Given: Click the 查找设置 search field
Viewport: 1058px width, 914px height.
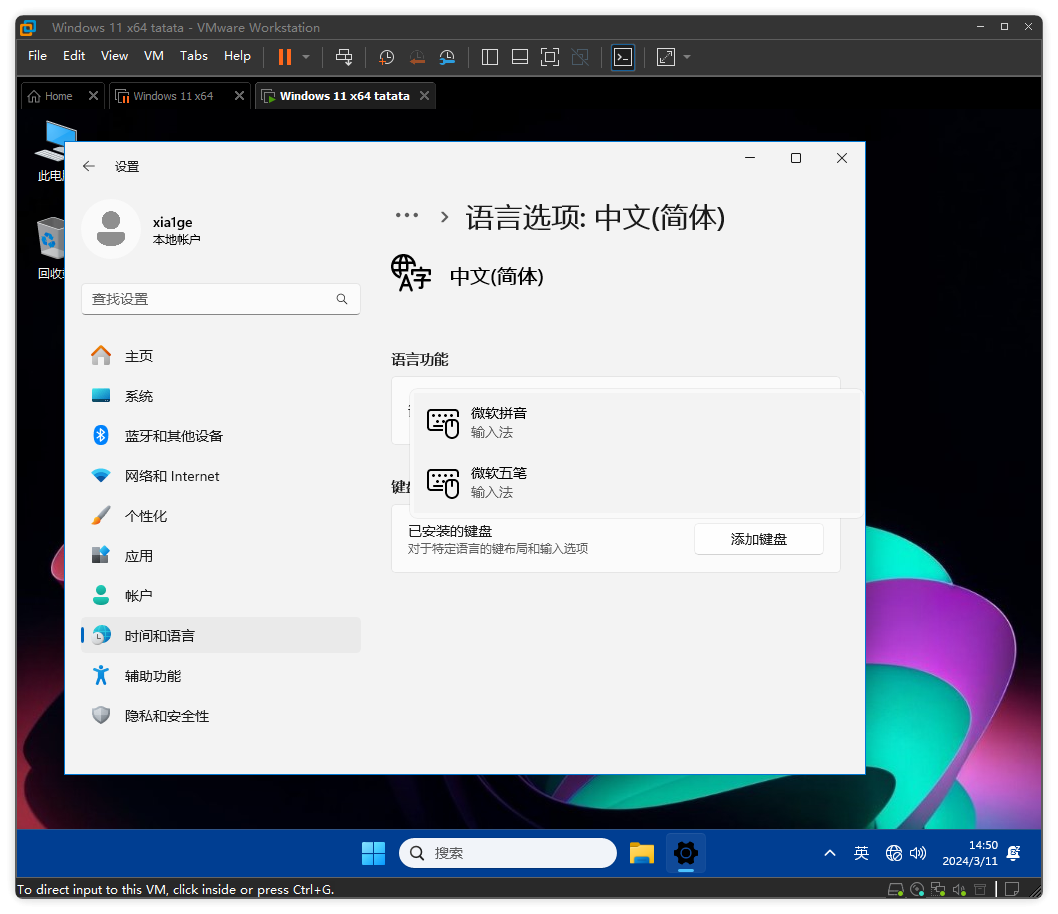Looking at the screenshot, I should click(210, 299).
